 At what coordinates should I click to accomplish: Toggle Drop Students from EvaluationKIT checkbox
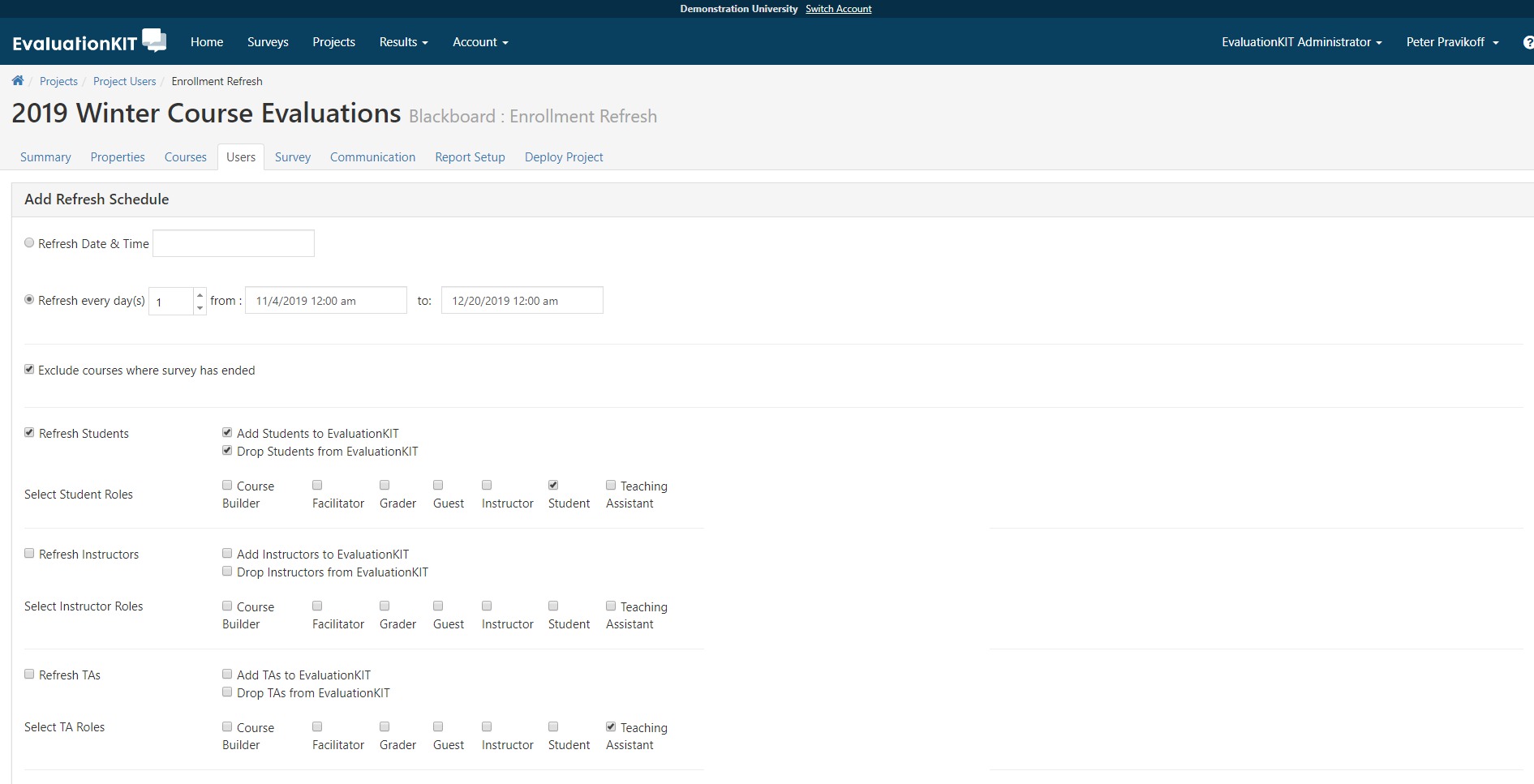tap(227, 451)
